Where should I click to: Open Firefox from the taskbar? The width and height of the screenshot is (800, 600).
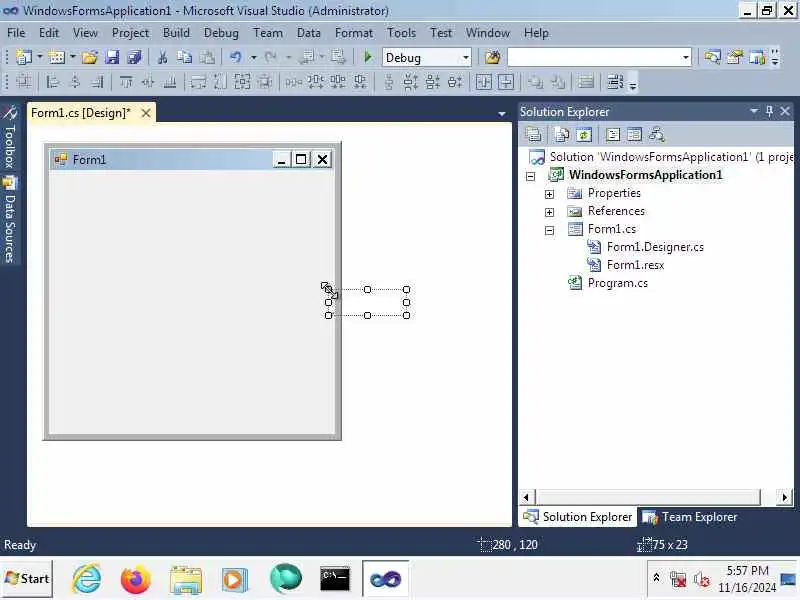point(135,579)
